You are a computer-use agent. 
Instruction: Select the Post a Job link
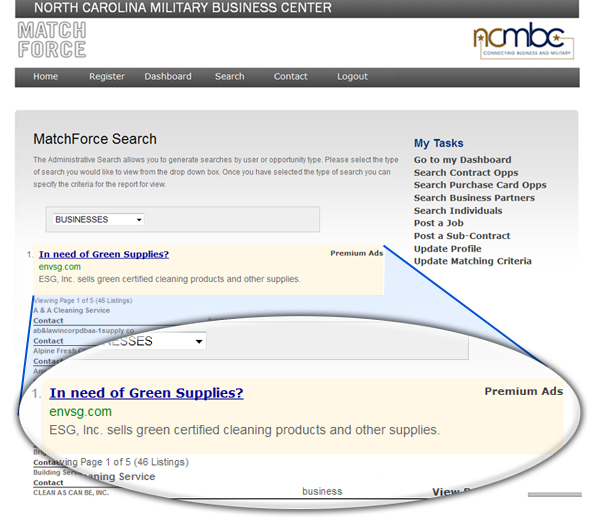tap(439, 223)
